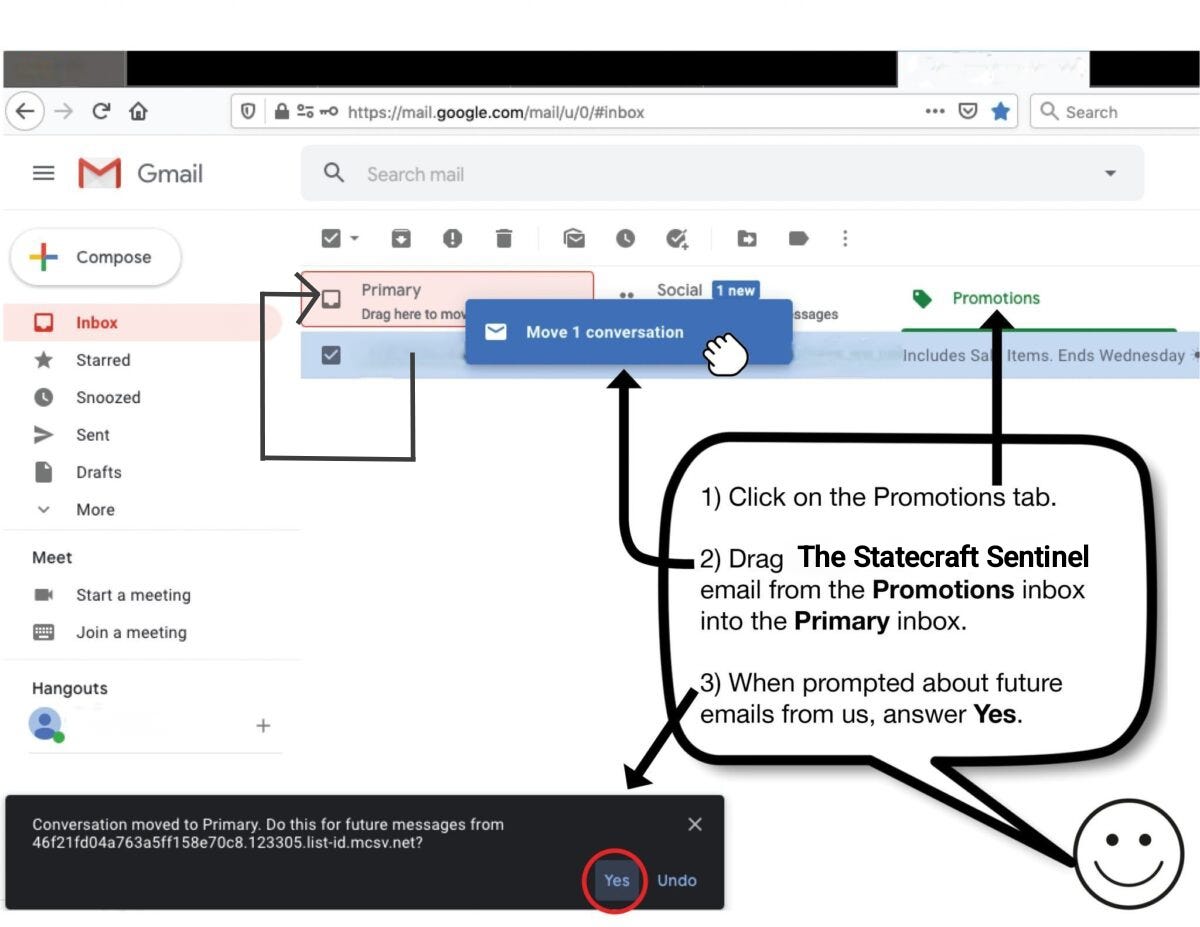
Task: Click the Search mail field
Action: click(x=722, y=173)
